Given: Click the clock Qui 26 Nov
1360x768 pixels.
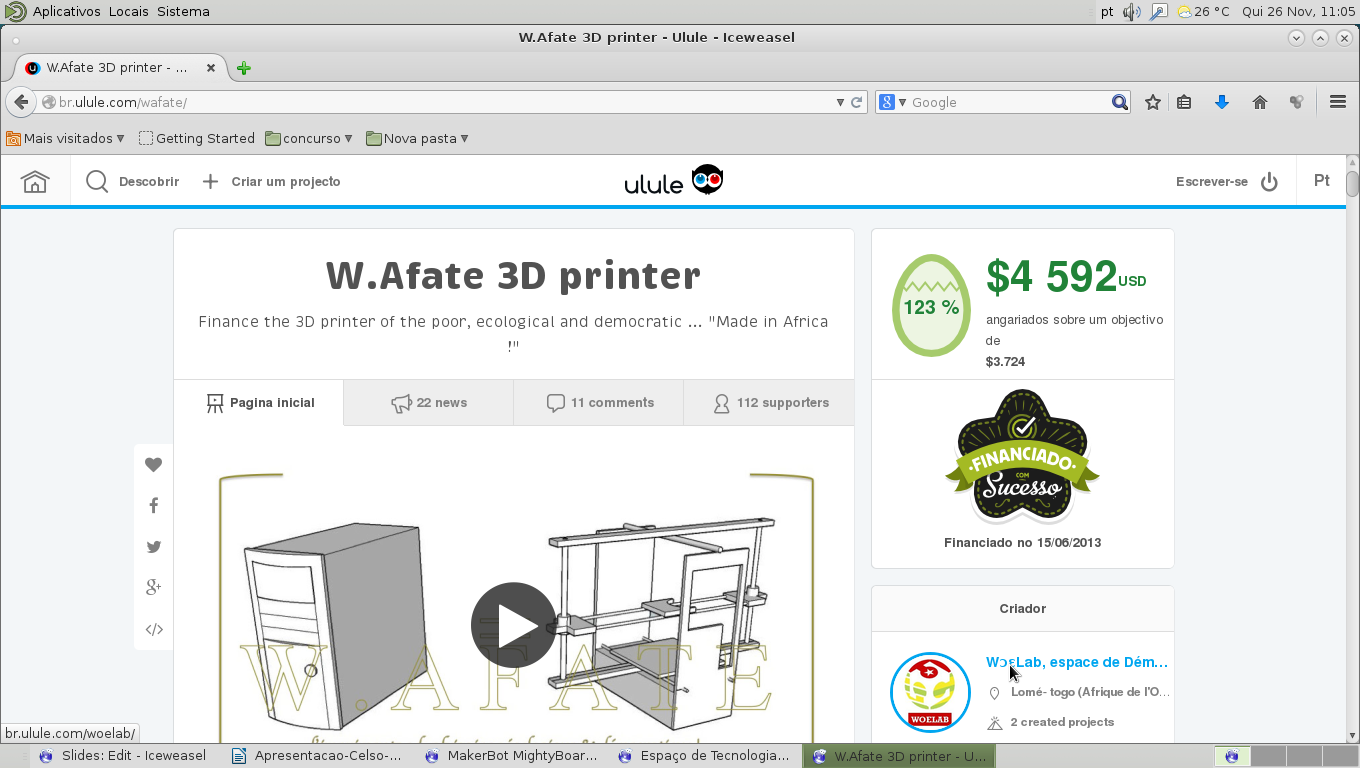Looking at the screenshot, I should (x=1297, y=11).
